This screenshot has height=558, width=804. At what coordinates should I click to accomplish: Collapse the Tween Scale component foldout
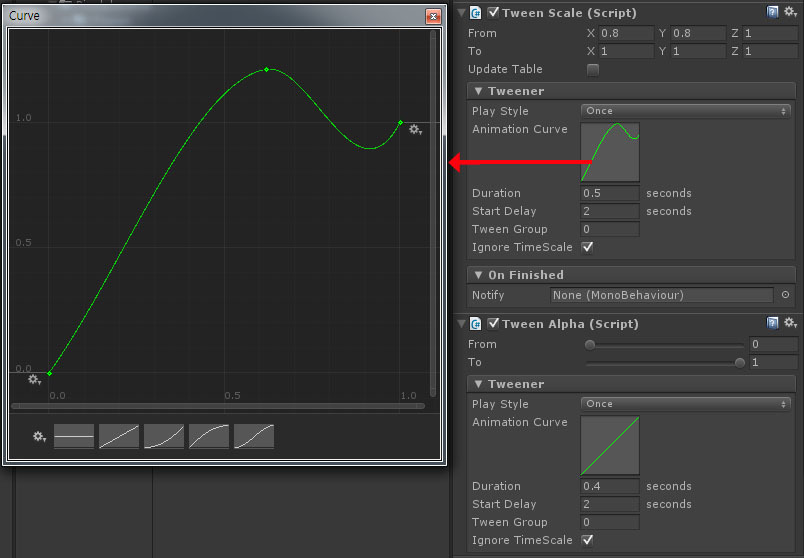pos(461,12)
